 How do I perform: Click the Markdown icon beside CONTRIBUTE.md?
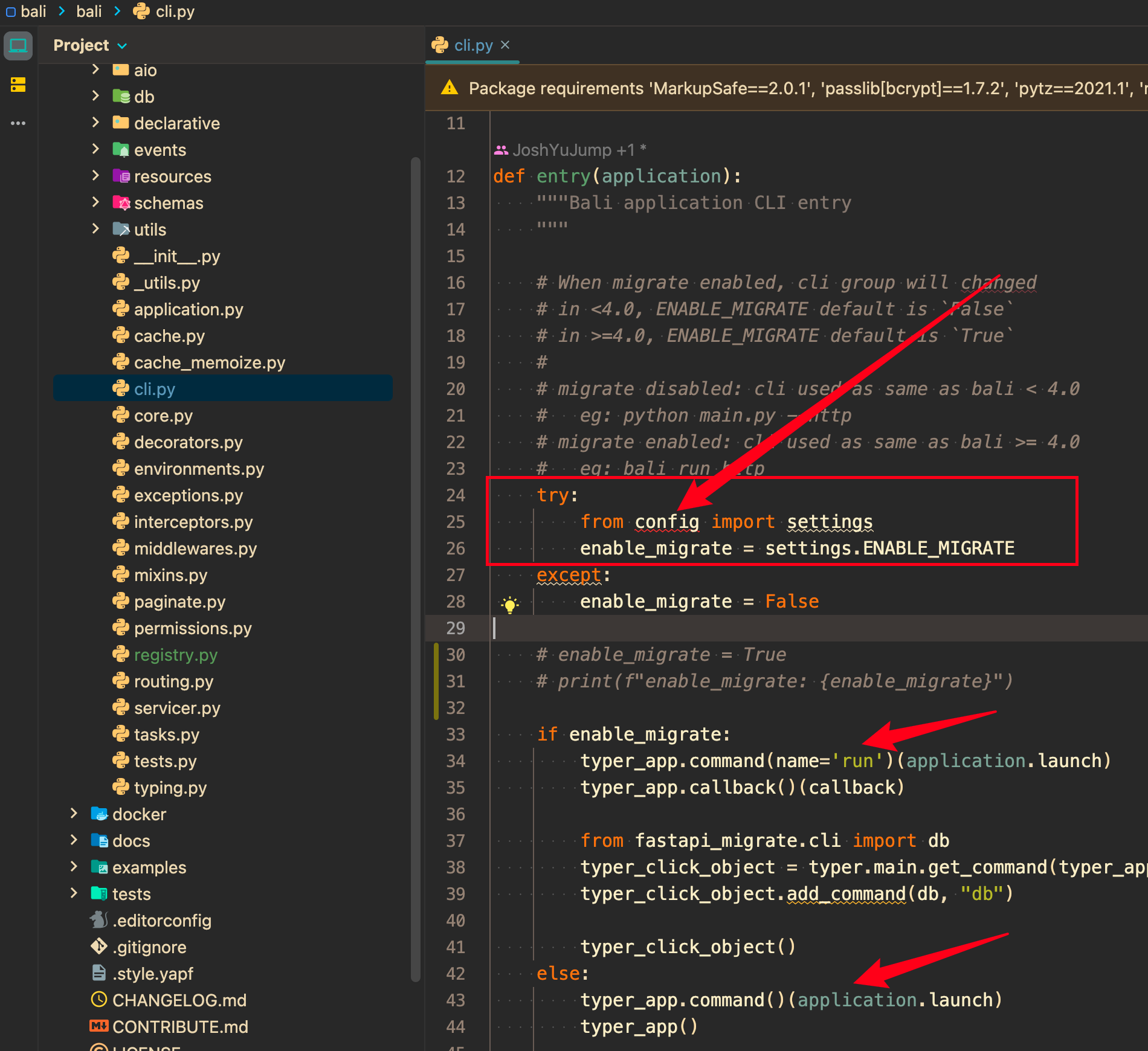click(x=100, y=1026)
